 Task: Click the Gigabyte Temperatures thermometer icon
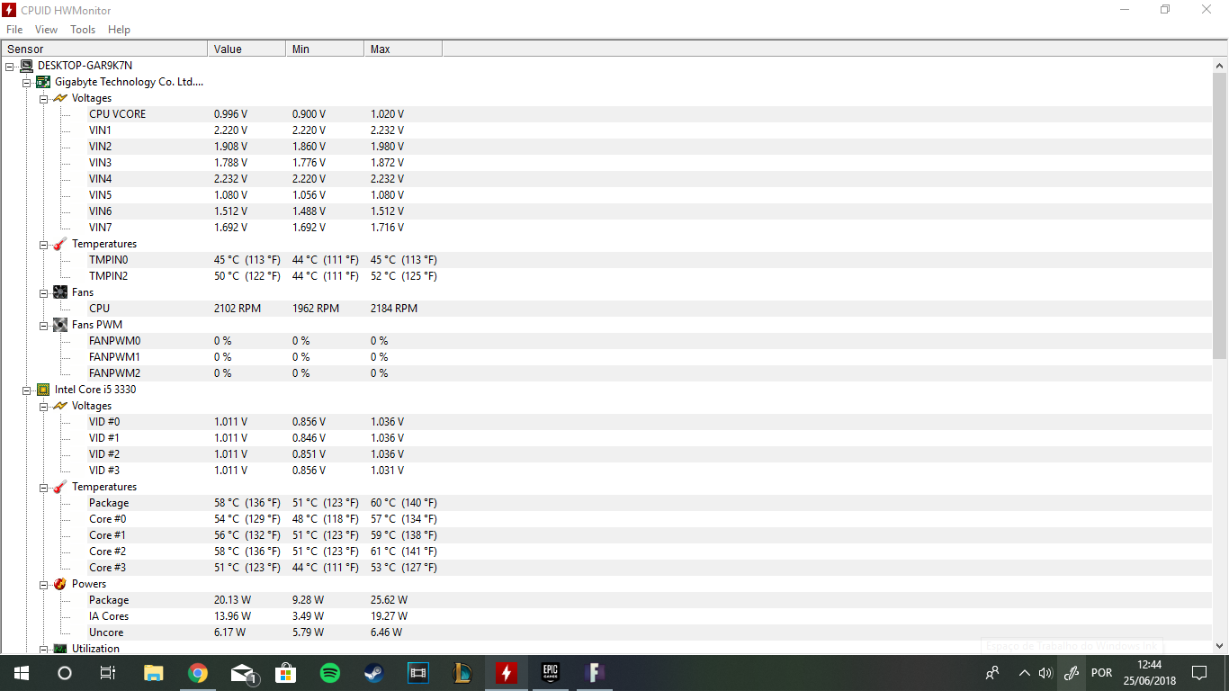(60, 244)
